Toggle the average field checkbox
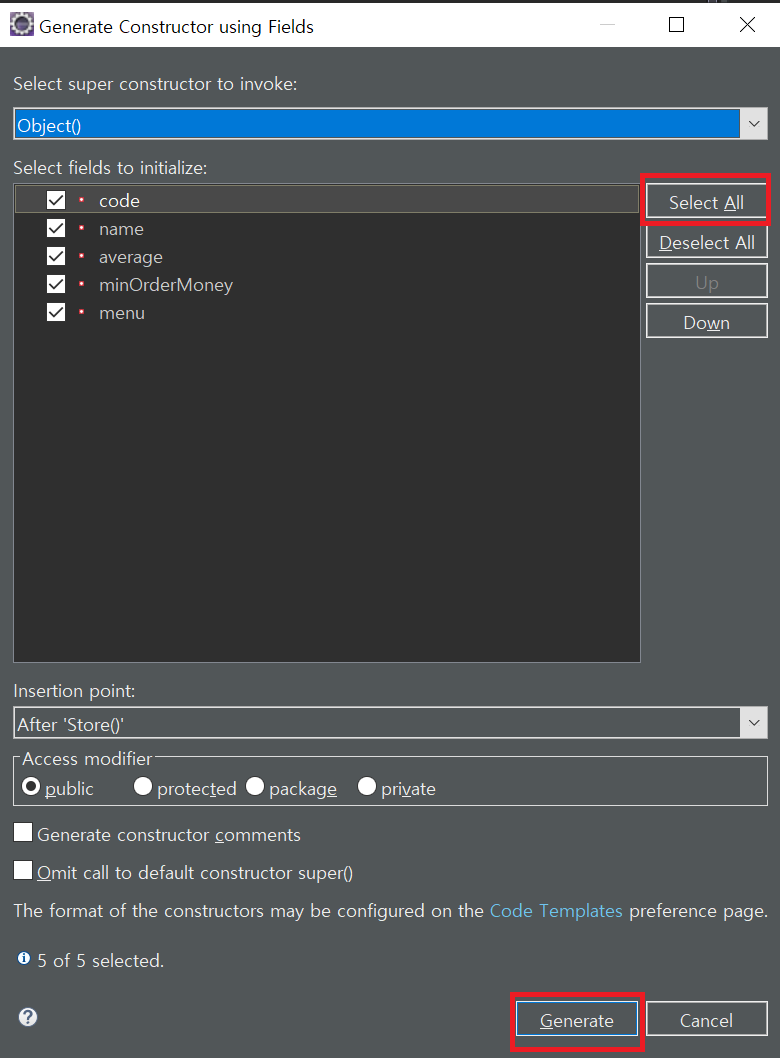Screen dimensions: 780x1058 coord(56,256)
